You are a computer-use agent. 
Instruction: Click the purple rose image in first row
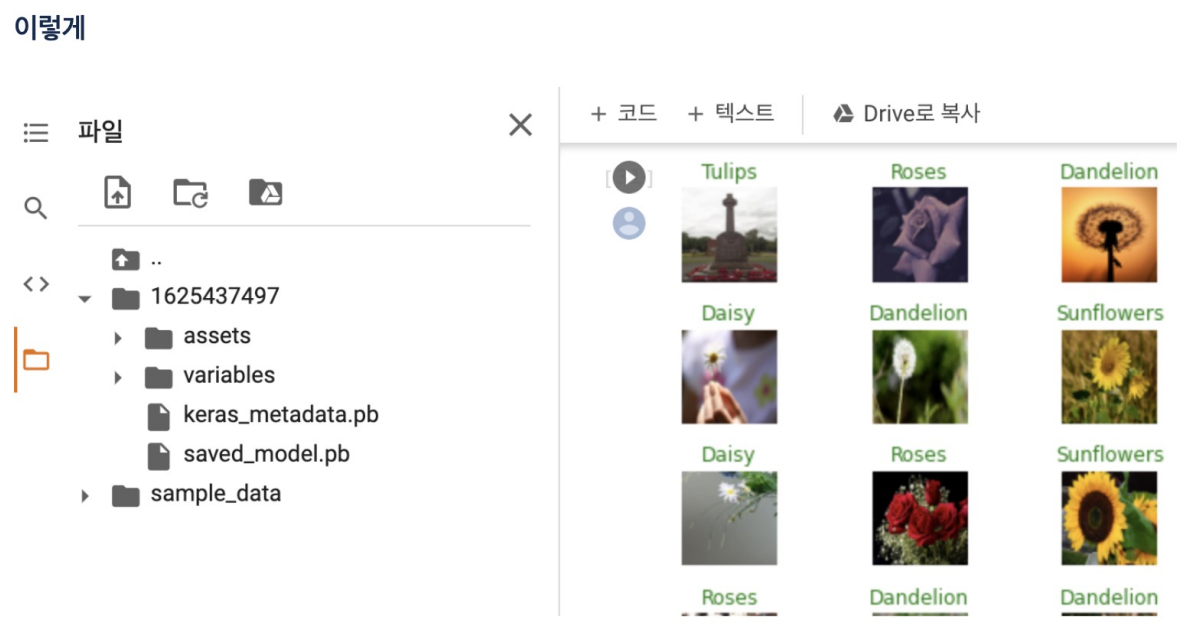point(920,235)
